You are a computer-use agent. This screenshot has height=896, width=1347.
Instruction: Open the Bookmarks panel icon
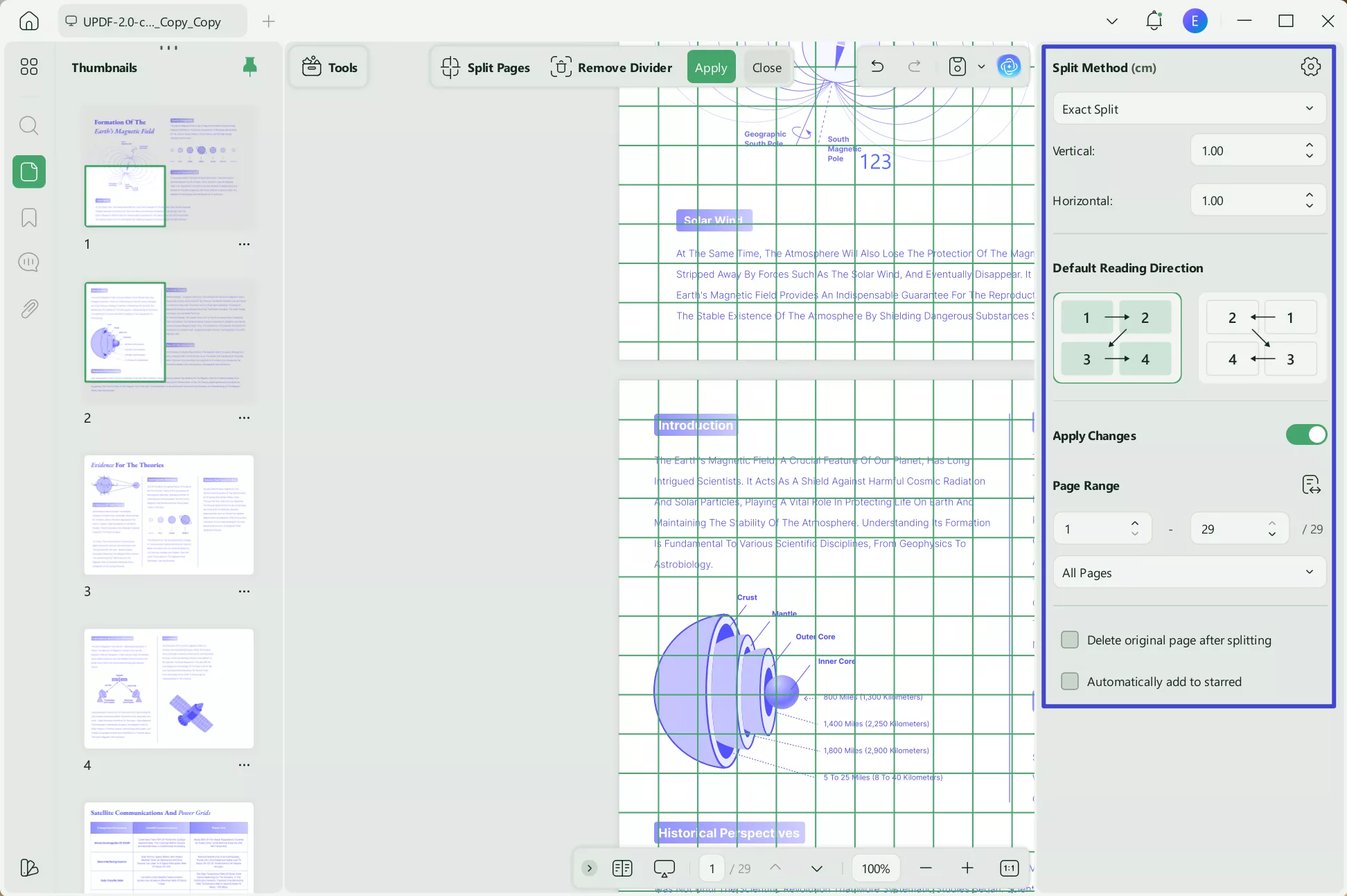click(29, 218)
